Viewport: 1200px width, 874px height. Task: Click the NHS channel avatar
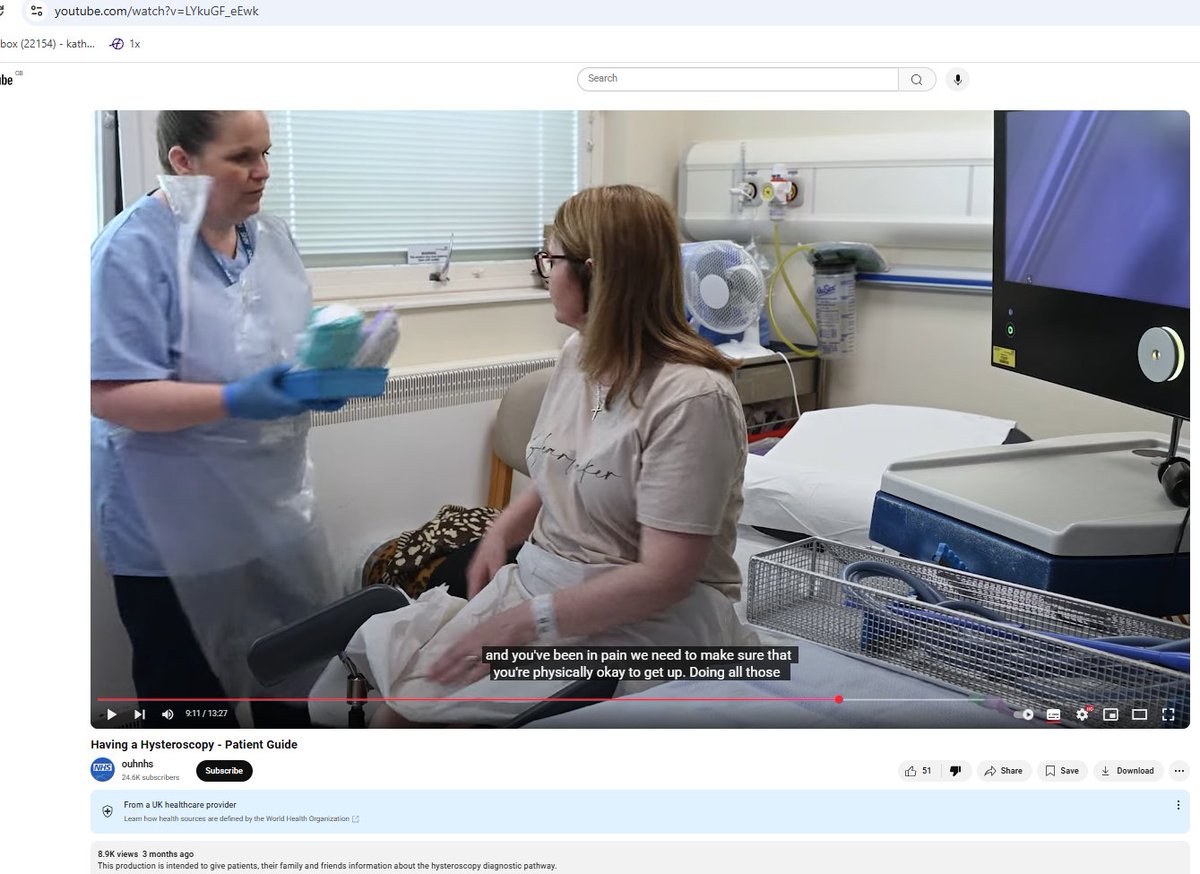click(102, 769)
